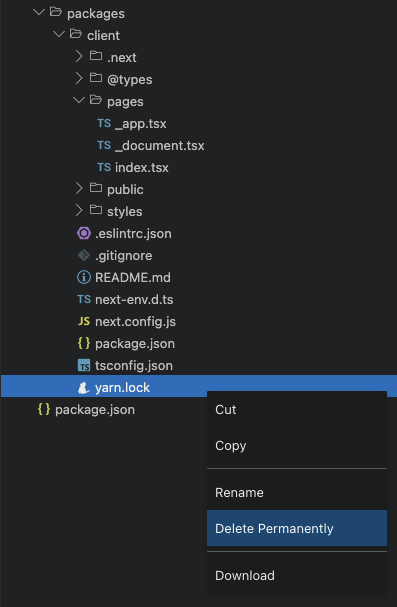Select Cut in the context menu

(x=297, y=410)
